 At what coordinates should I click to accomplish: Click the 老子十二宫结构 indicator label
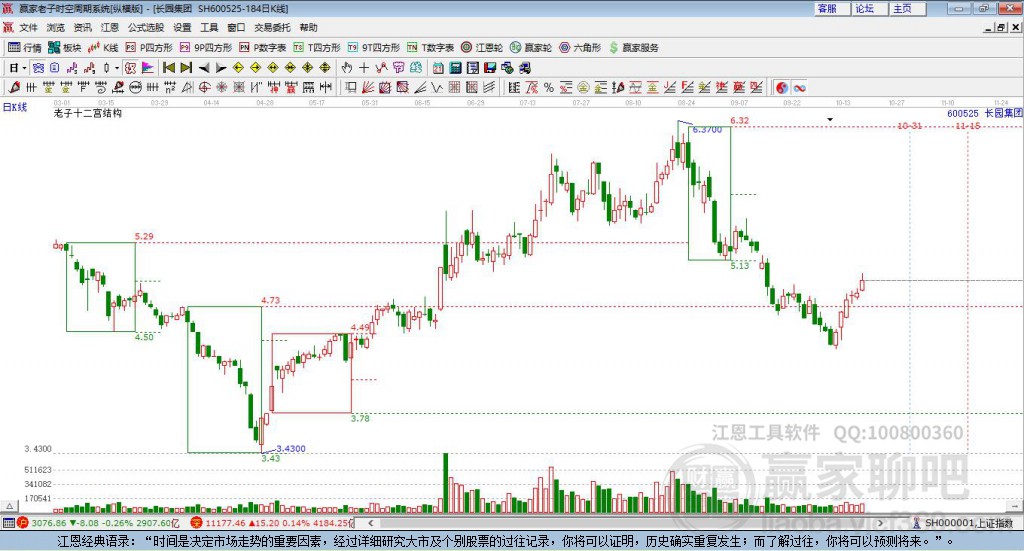click(88, 113)
